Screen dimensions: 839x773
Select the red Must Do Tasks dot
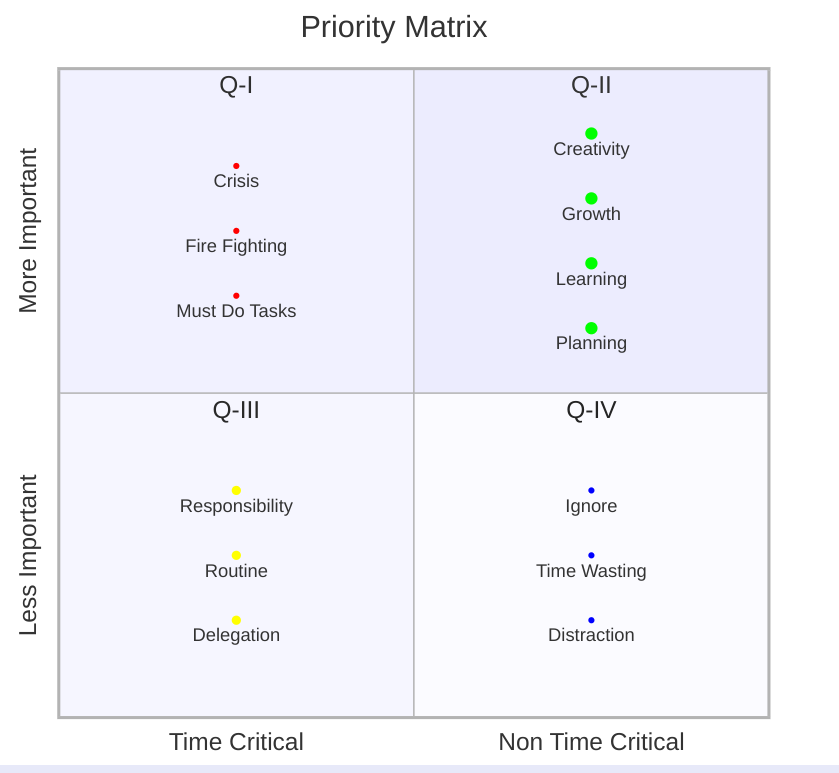(x=236, y=296)
